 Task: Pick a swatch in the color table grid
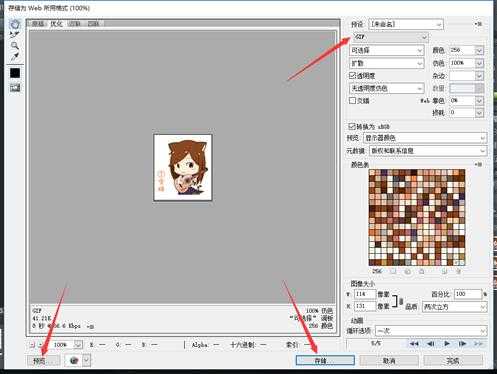pyautogui.click(x=417, y=217)
